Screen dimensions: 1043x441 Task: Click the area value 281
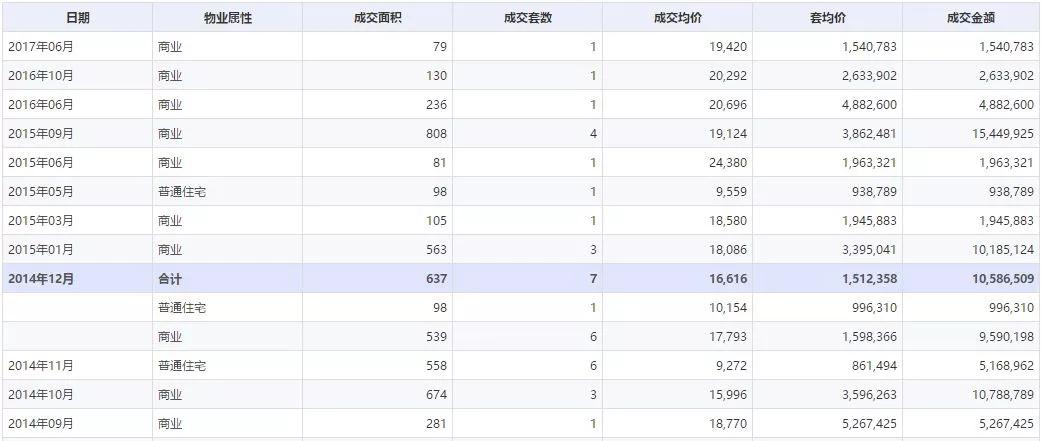[436, 424]
